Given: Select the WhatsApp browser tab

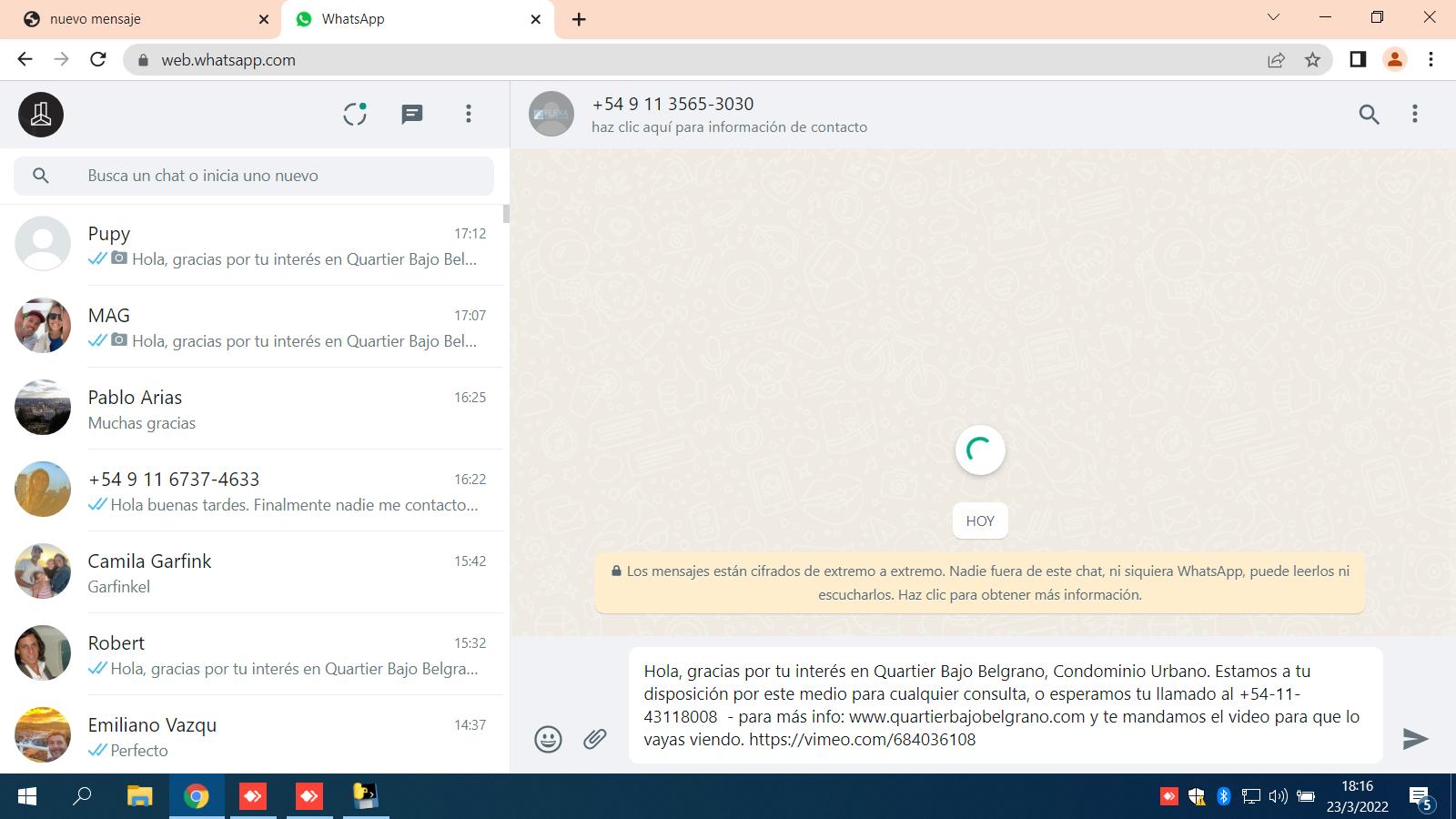Looking at the screenshot, I should pos(418,19).
